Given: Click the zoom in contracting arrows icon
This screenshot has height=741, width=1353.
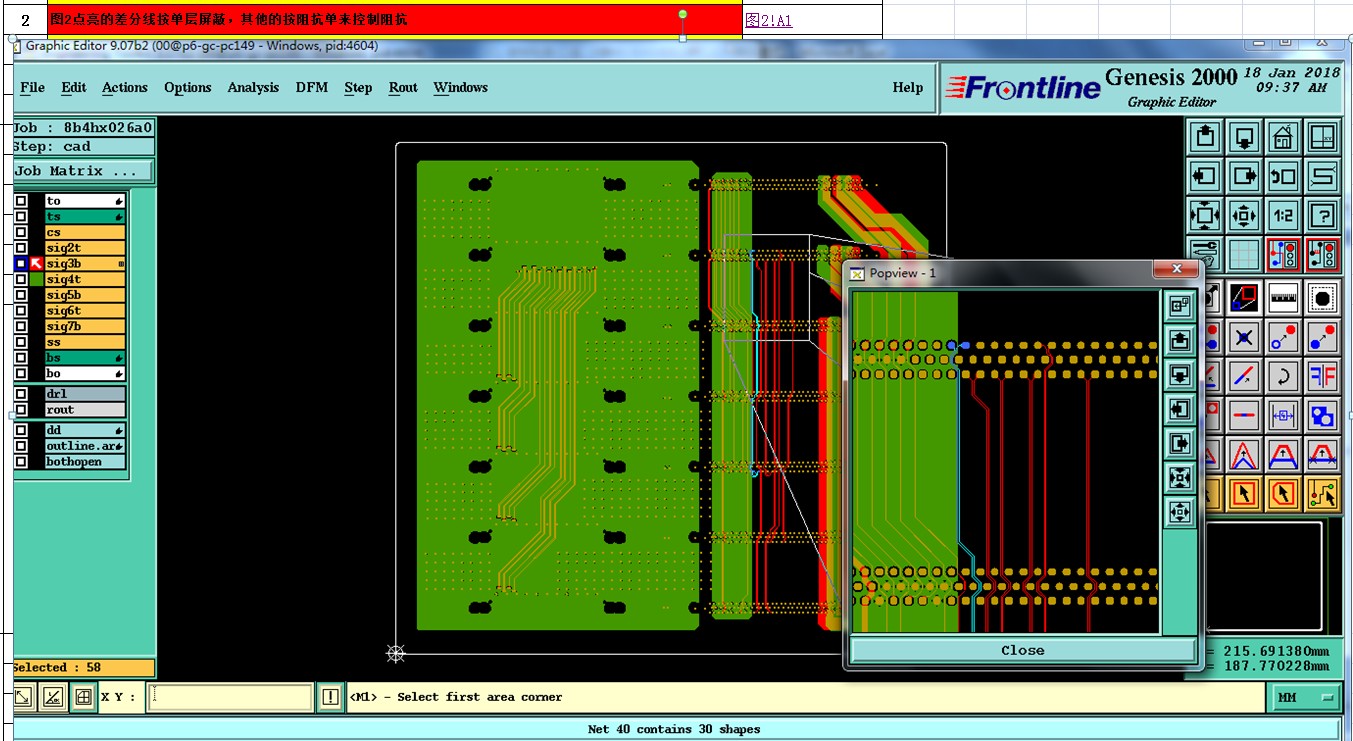Looking at the screenshot, I should [x=1244, y=215].
